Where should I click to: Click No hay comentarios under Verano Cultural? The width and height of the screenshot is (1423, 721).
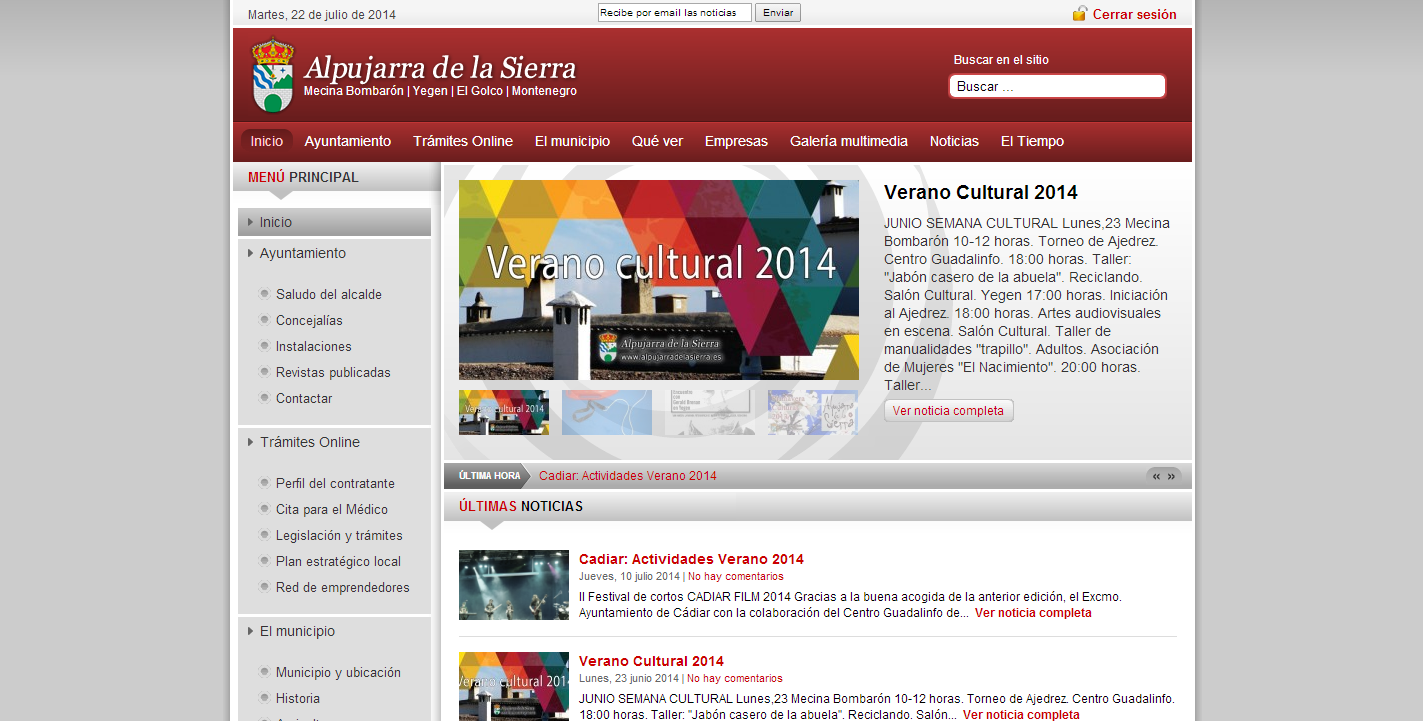click(x=735, y=678)
